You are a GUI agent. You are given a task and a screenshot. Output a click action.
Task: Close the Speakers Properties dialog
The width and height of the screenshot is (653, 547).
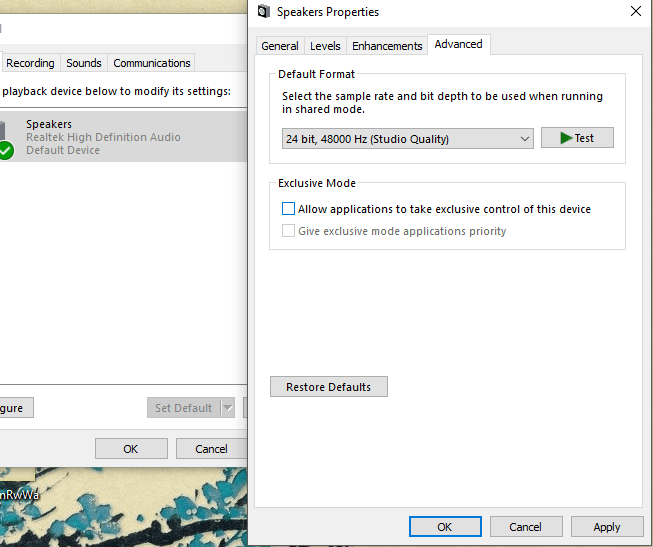tap(636, 11)
